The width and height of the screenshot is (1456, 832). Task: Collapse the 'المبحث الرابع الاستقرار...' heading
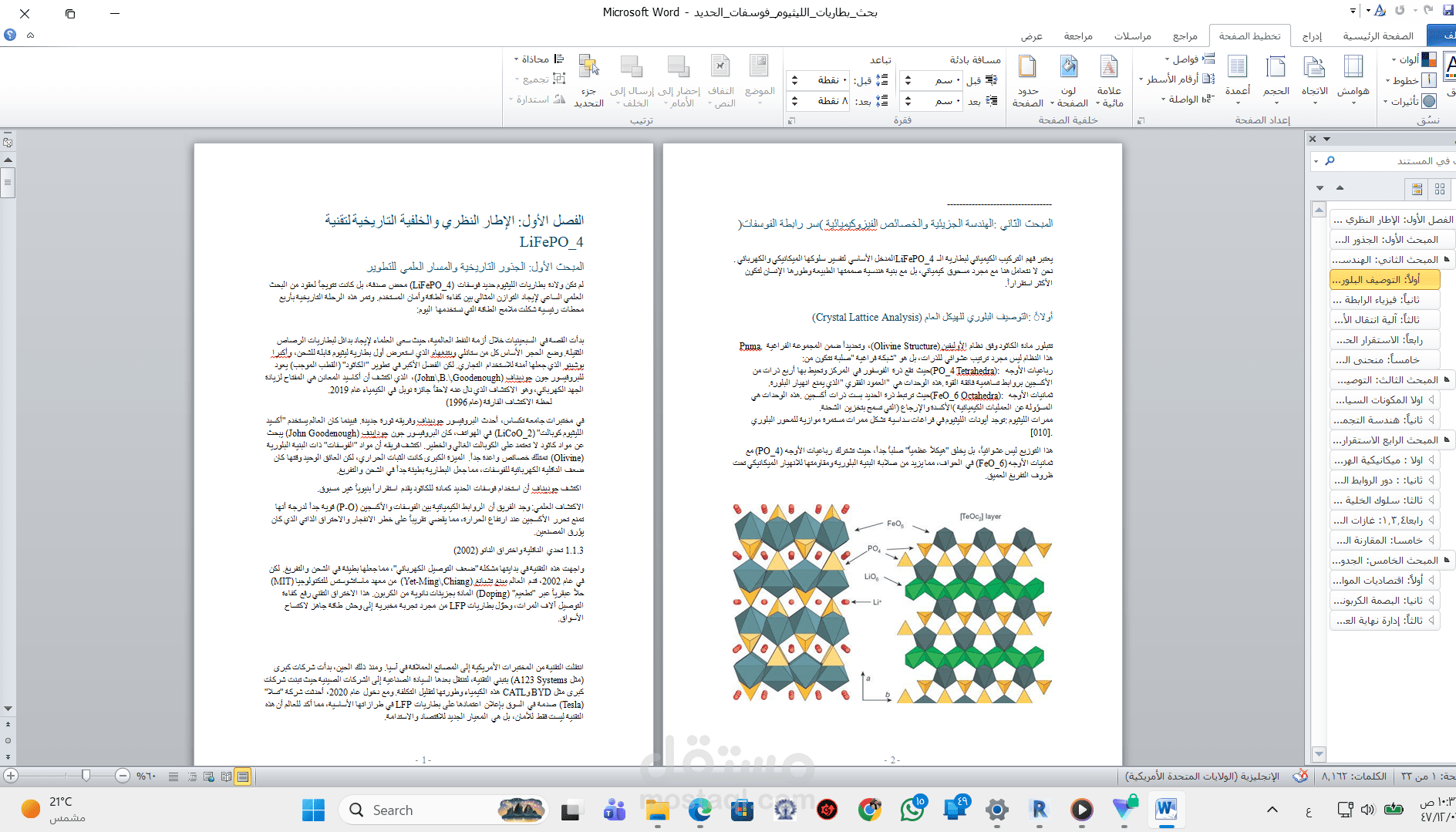(1446, 440)
